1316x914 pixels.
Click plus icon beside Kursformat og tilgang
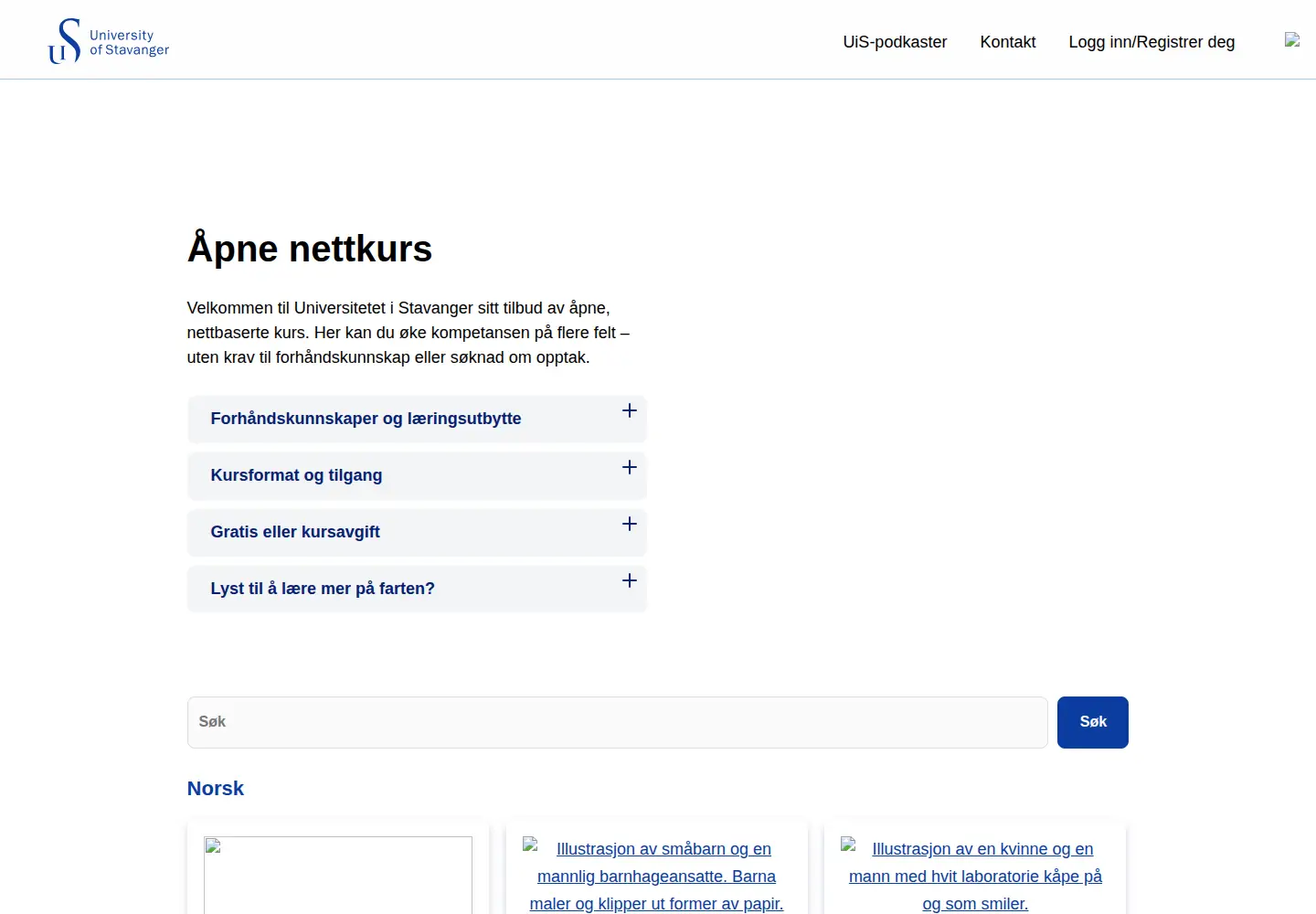630,468
